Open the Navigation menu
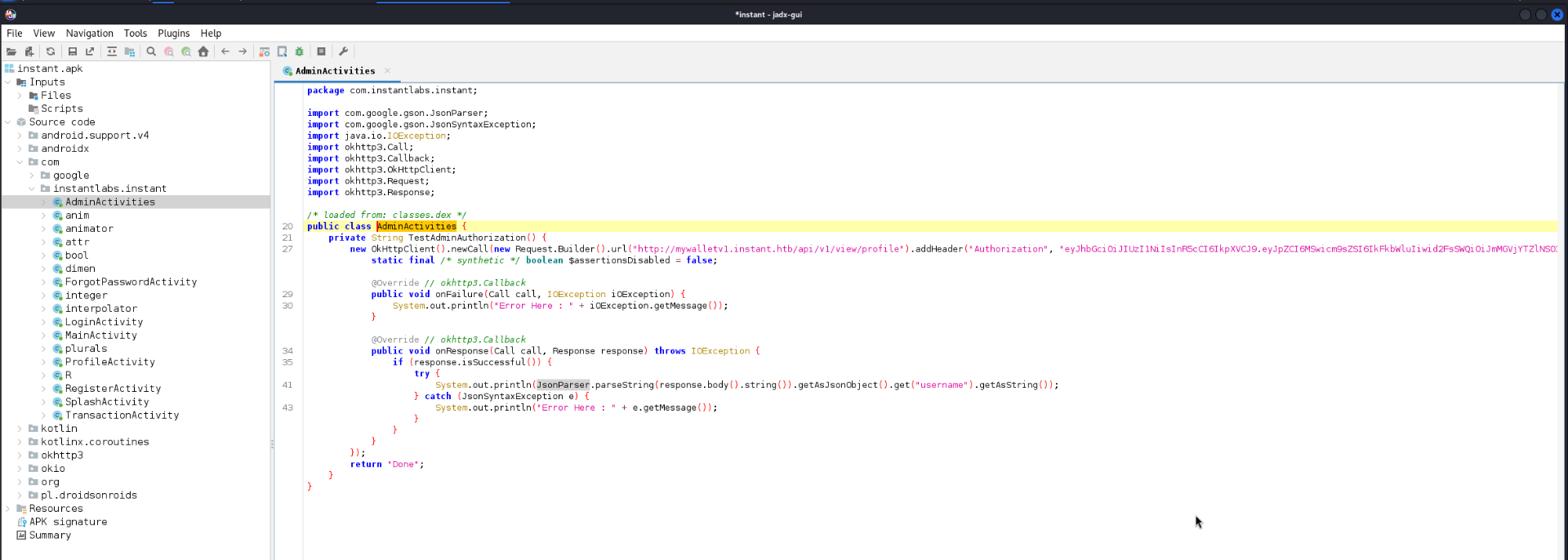 coord(90,33)
